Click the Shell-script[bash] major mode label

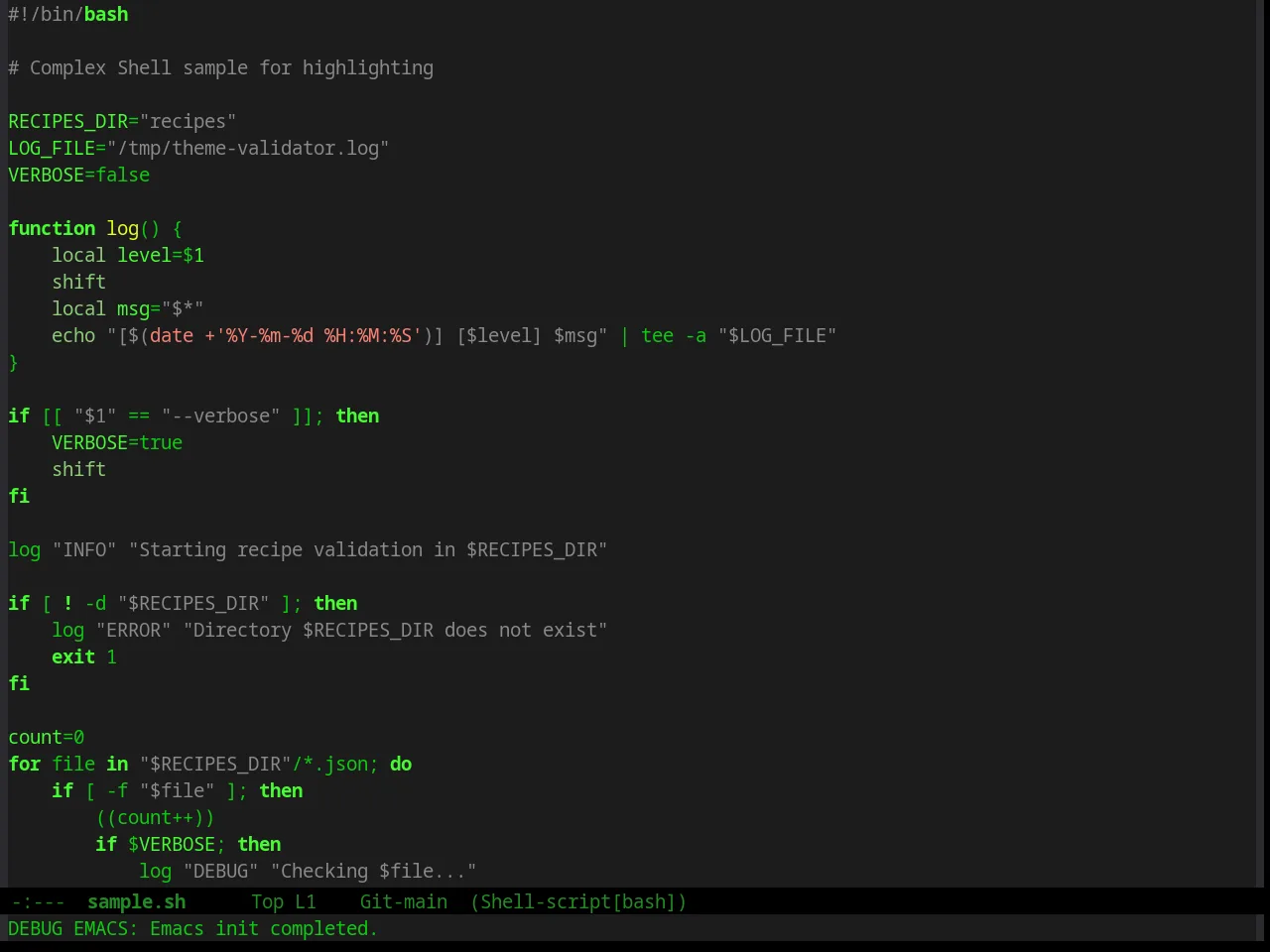[578, 901]
